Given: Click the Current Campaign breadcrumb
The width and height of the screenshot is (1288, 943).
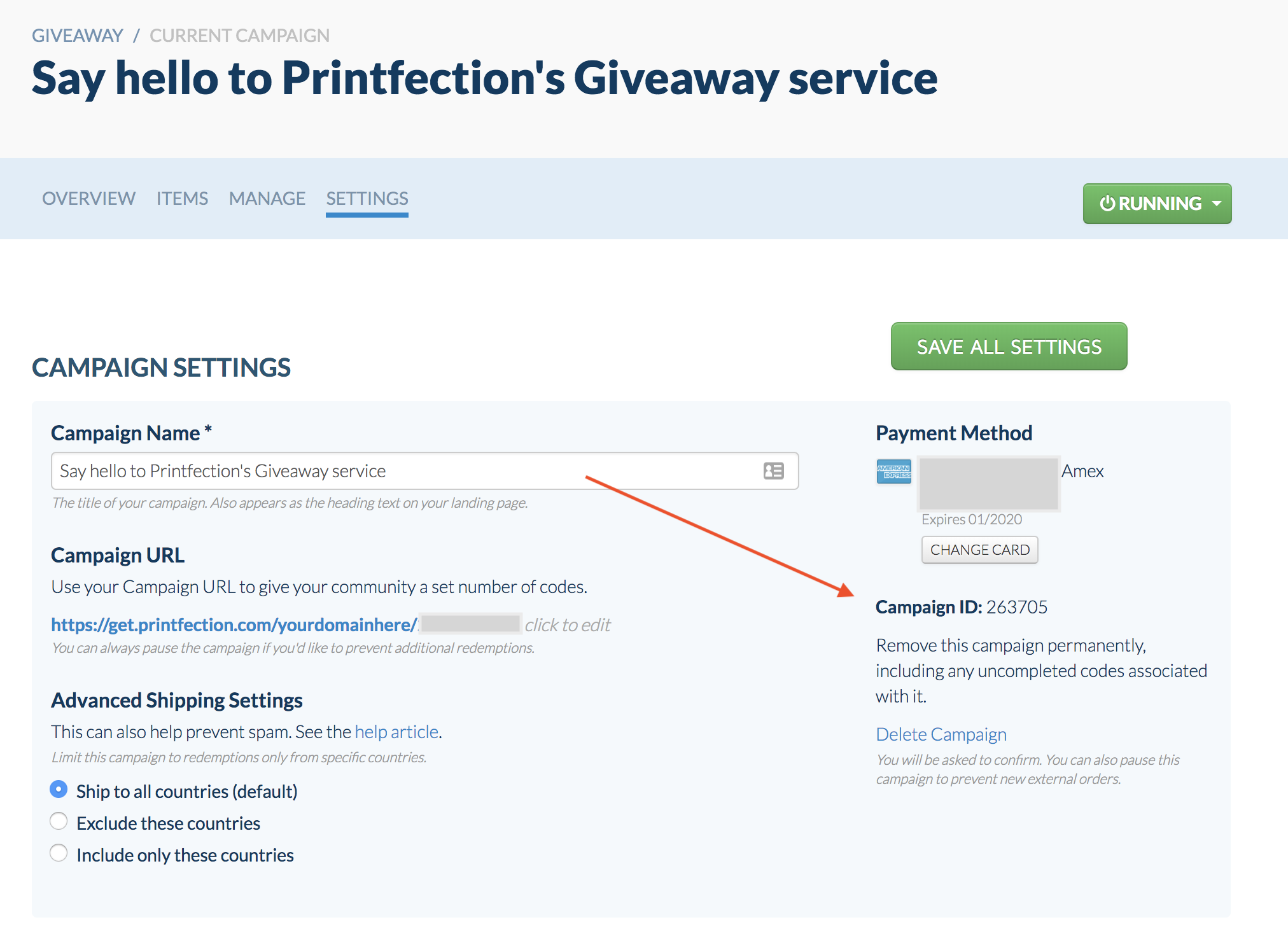Looking at the screenshot, I should click(239, 36).
